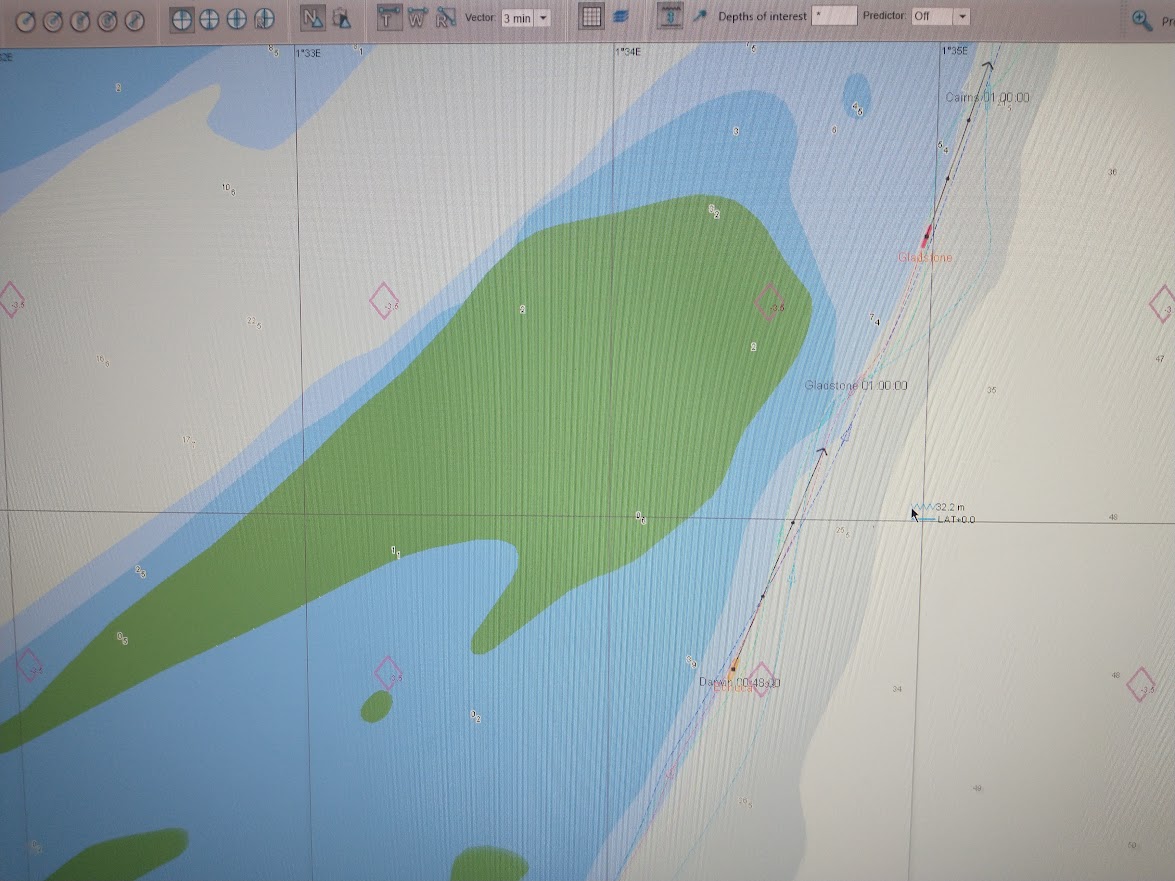The width and height of the screenshot is (1175, 881).
Task: Toggle the first crosshair centering mode
Action: coord(182,19)
